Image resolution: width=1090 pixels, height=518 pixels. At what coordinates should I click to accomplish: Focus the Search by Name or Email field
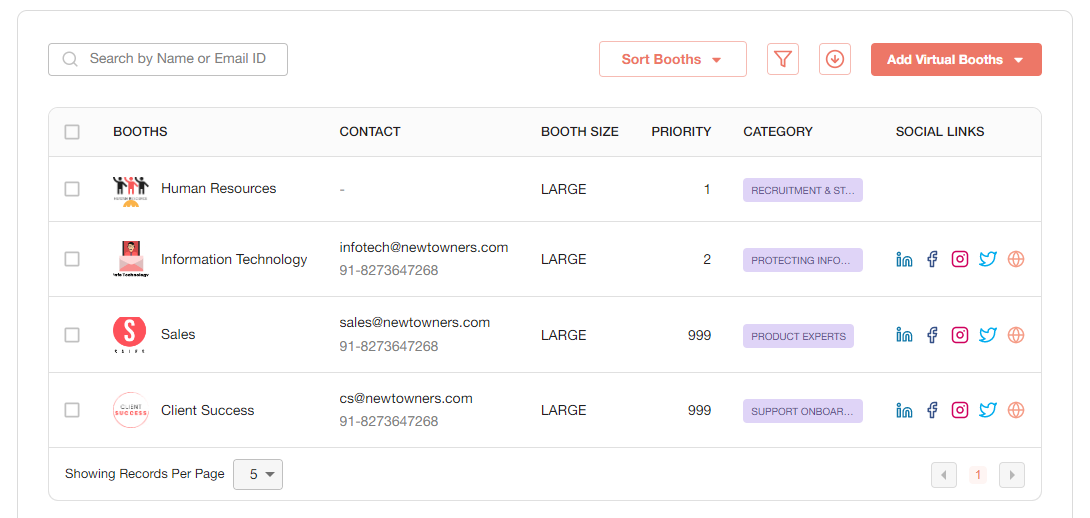point(178,59)
